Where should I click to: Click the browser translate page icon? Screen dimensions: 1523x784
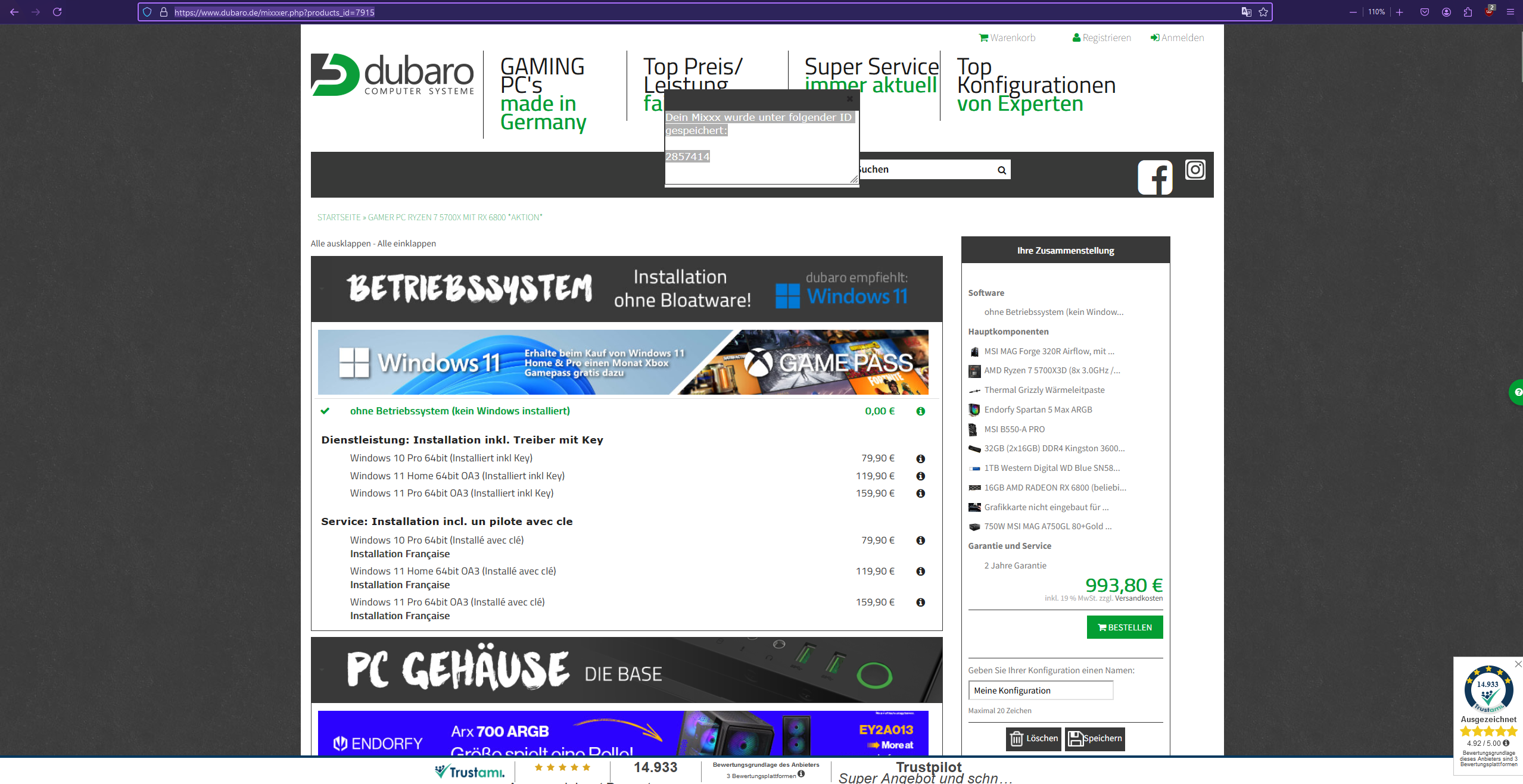(1246, 12)
